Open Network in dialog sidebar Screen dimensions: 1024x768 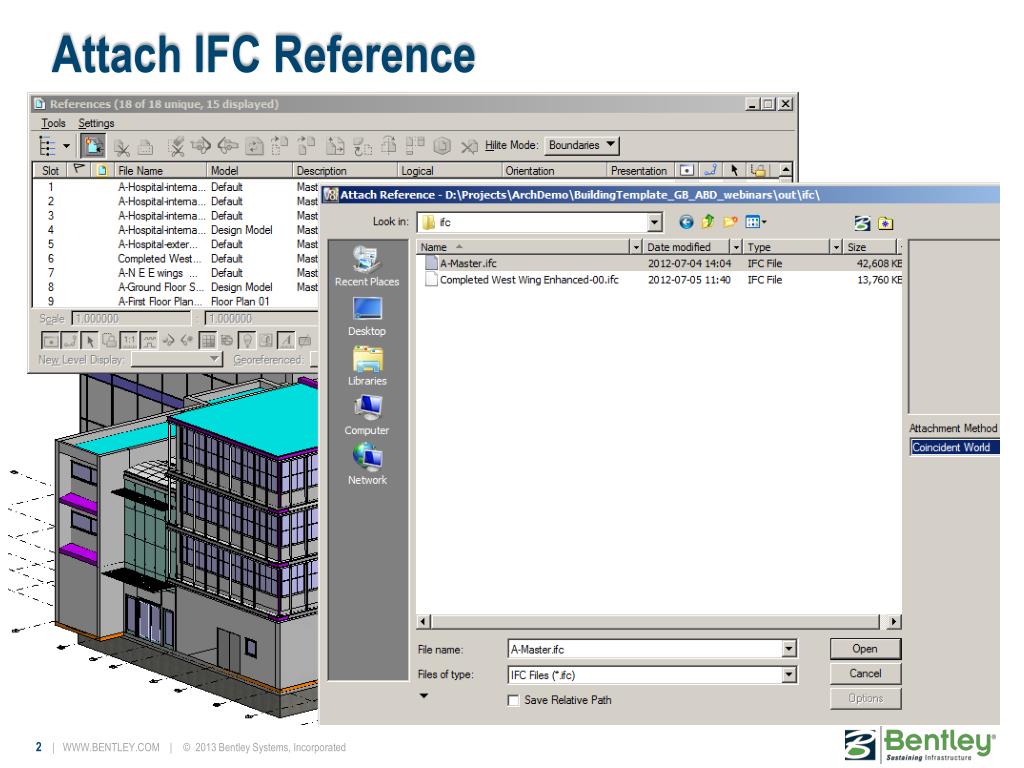(x=367, y=464)
